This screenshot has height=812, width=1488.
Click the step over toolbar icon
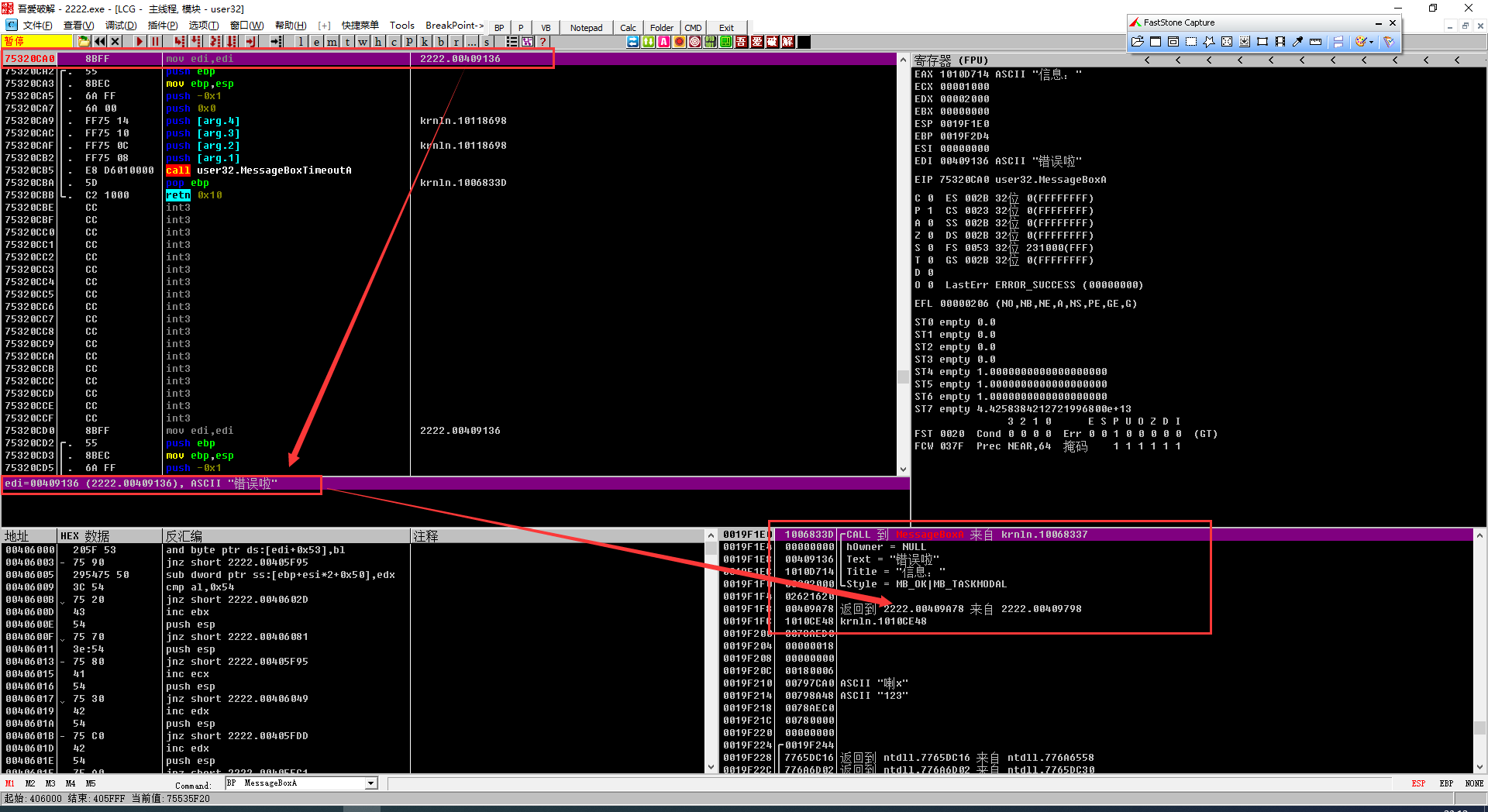[196, 41]
